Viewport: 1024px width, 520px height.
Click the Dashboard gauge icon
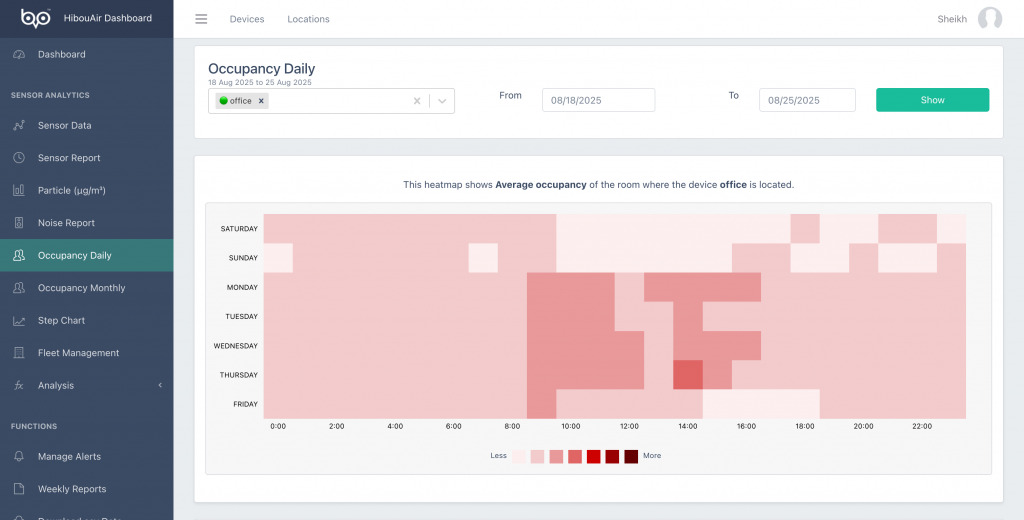[x=19, y=54]
